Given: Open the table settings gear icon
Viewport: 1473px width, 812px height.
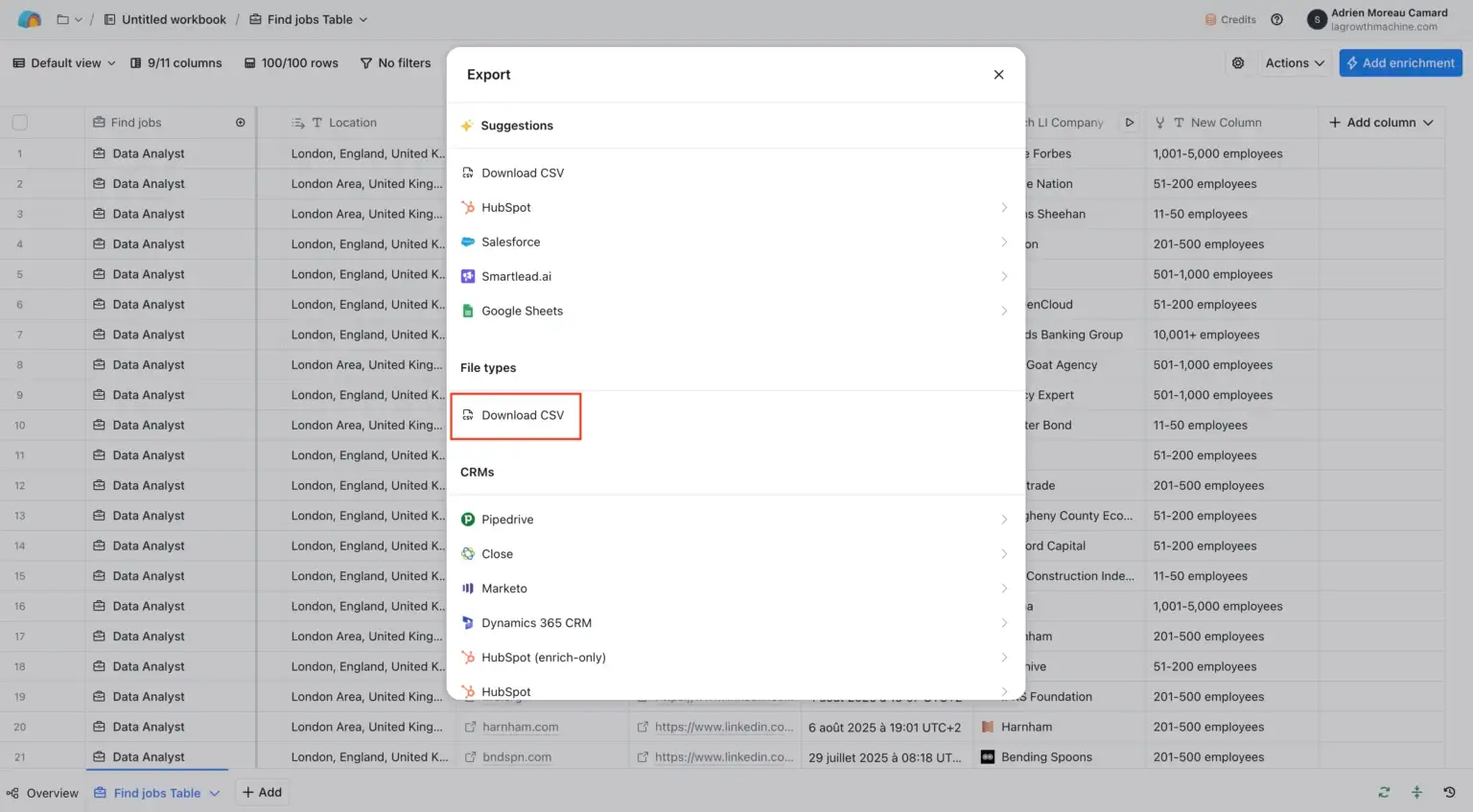Looking at the screenshot, I should 1238,63.
